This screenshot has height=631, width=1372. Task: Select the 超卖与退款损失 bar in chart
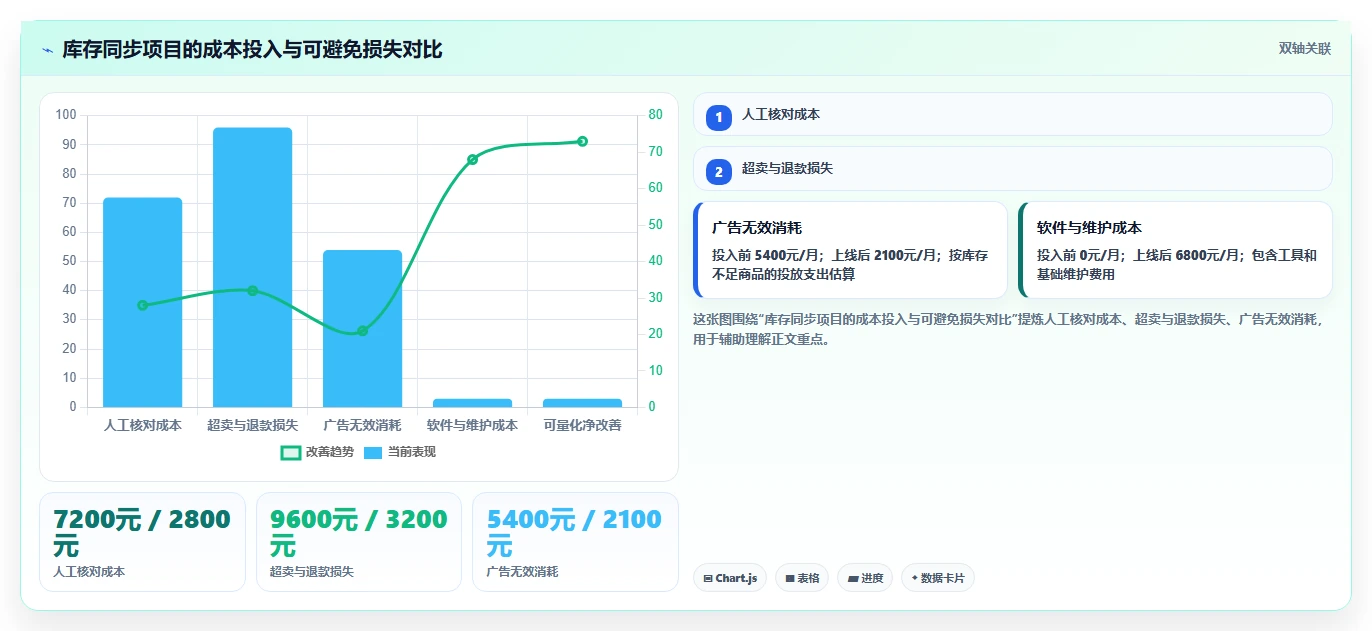[x=252, y=267]
